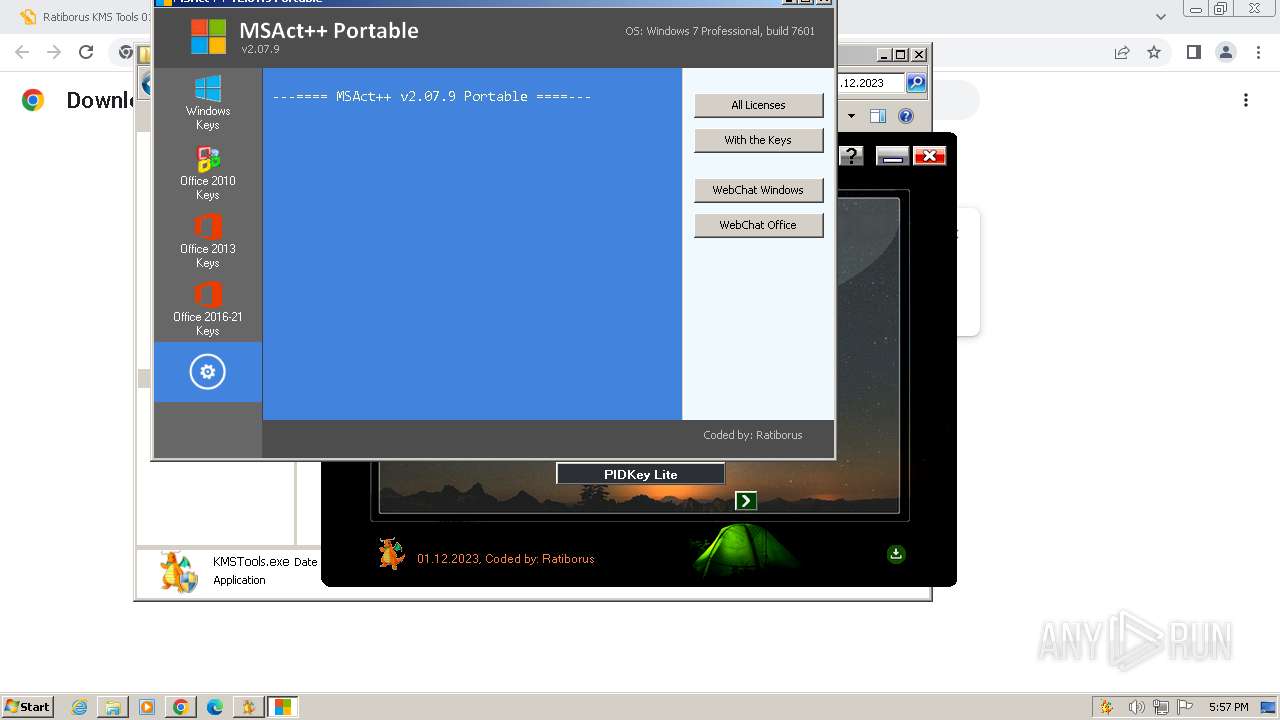This screenshot has width=1280, height=720.
Task: Click the MSAct++ v2.07.9 Portable log line
Action: 432,96
